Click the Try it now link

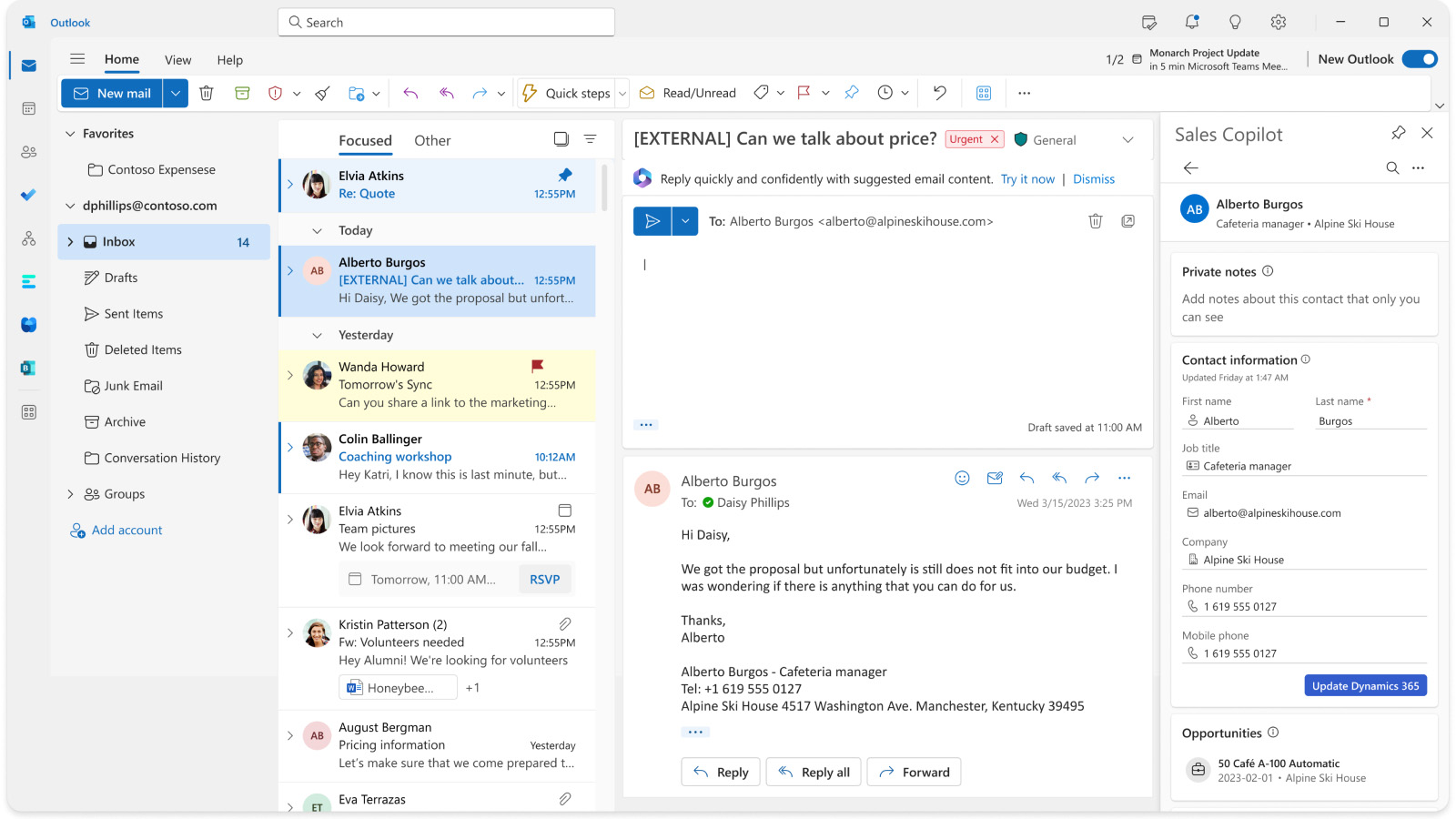coord(1027,179)
